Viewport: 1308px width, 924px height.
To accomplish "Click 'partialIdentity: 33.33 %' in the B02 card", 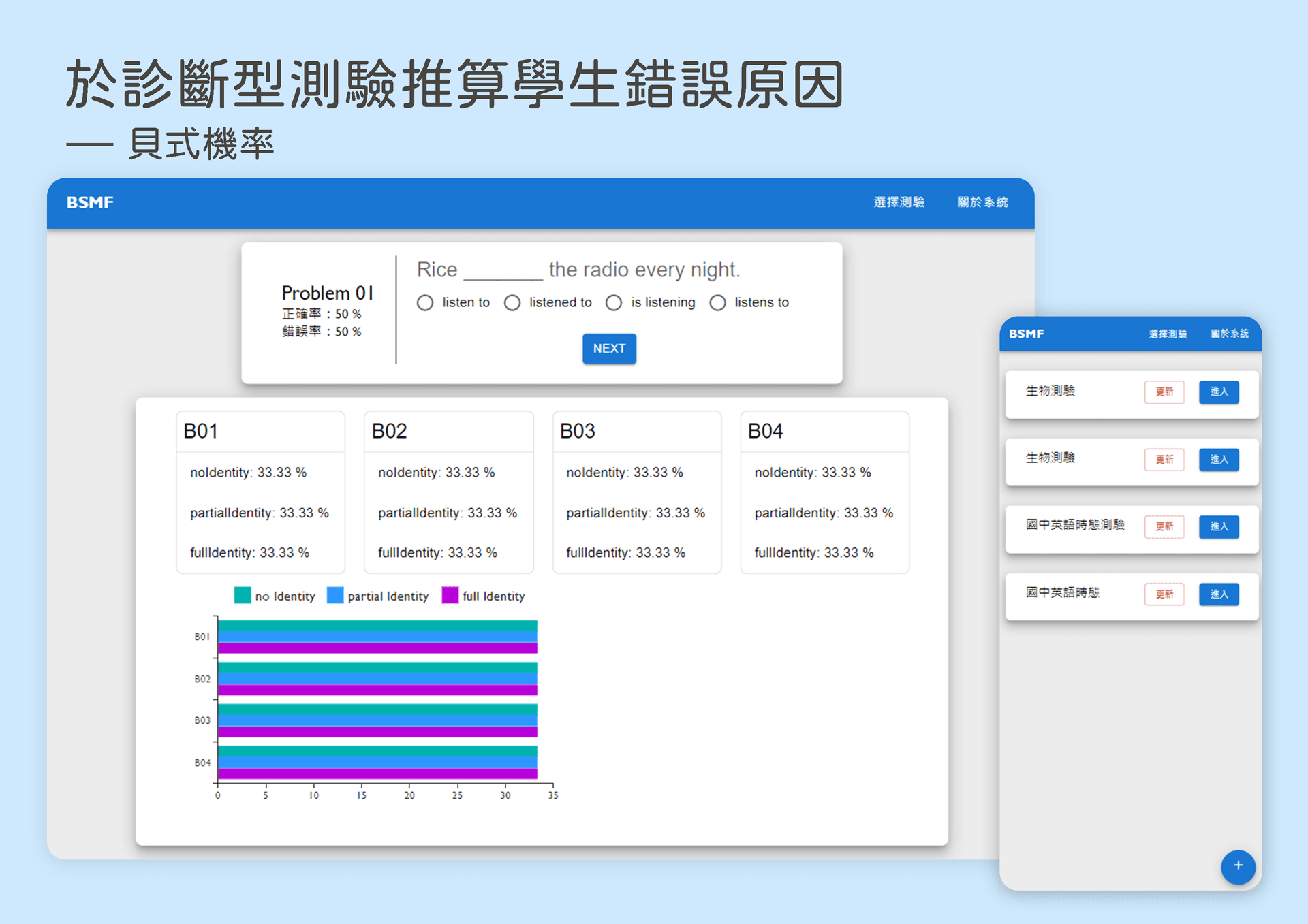I will (448, 513).
